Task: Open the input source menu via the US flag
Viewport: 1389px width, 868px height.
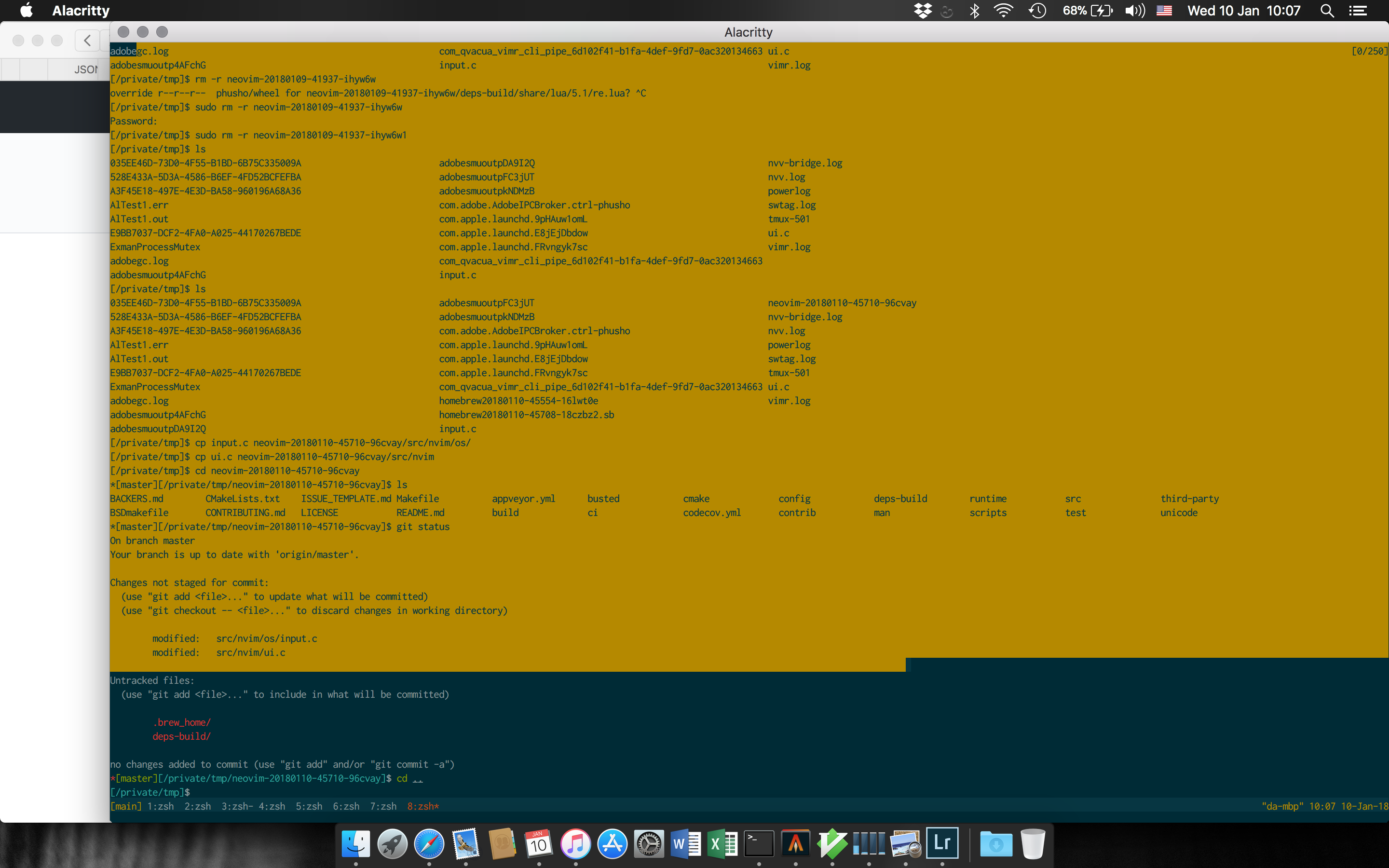Action: (1164, 10)
